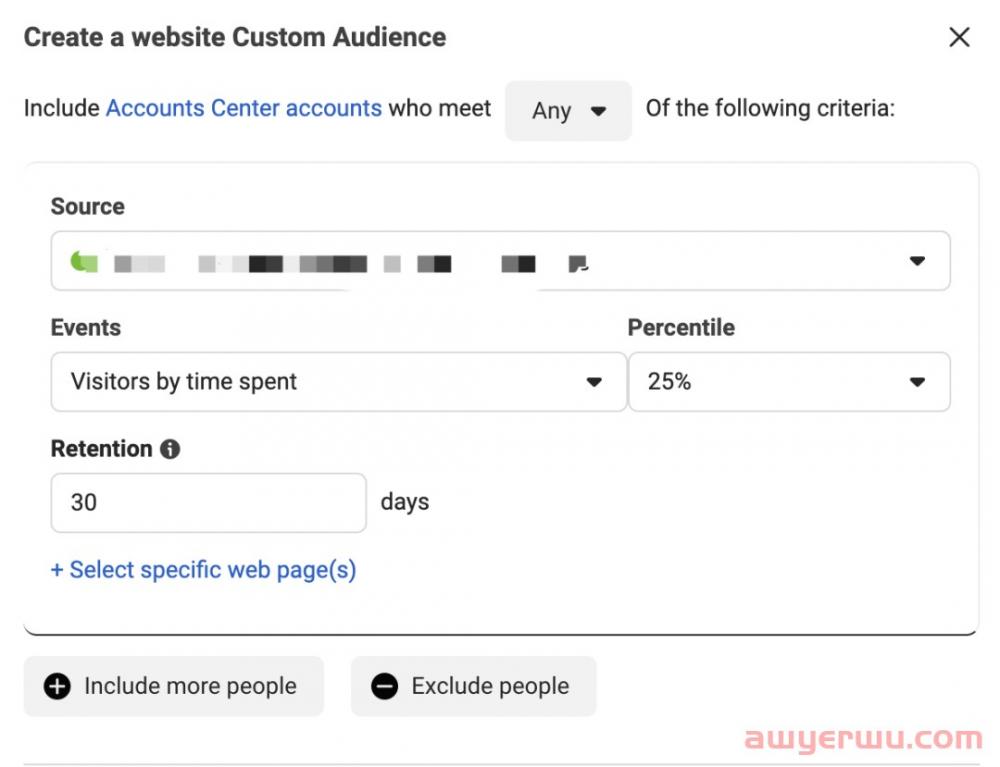The height and width of the screenshot is (767, 1000).
Task: Click the Retention days input field
Action: [x=208, y=502]
